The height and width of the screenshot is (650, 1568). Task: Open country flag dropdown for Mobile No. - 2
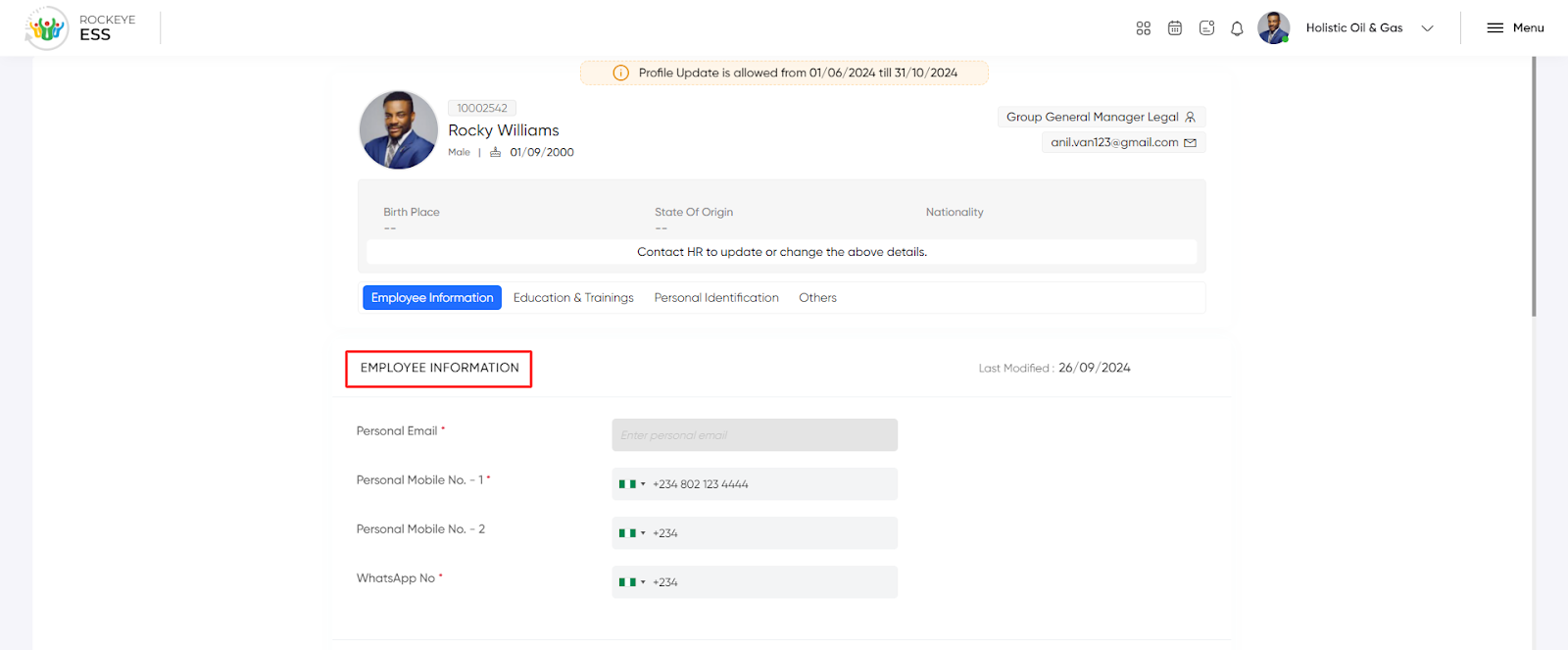tap(632, 533)
